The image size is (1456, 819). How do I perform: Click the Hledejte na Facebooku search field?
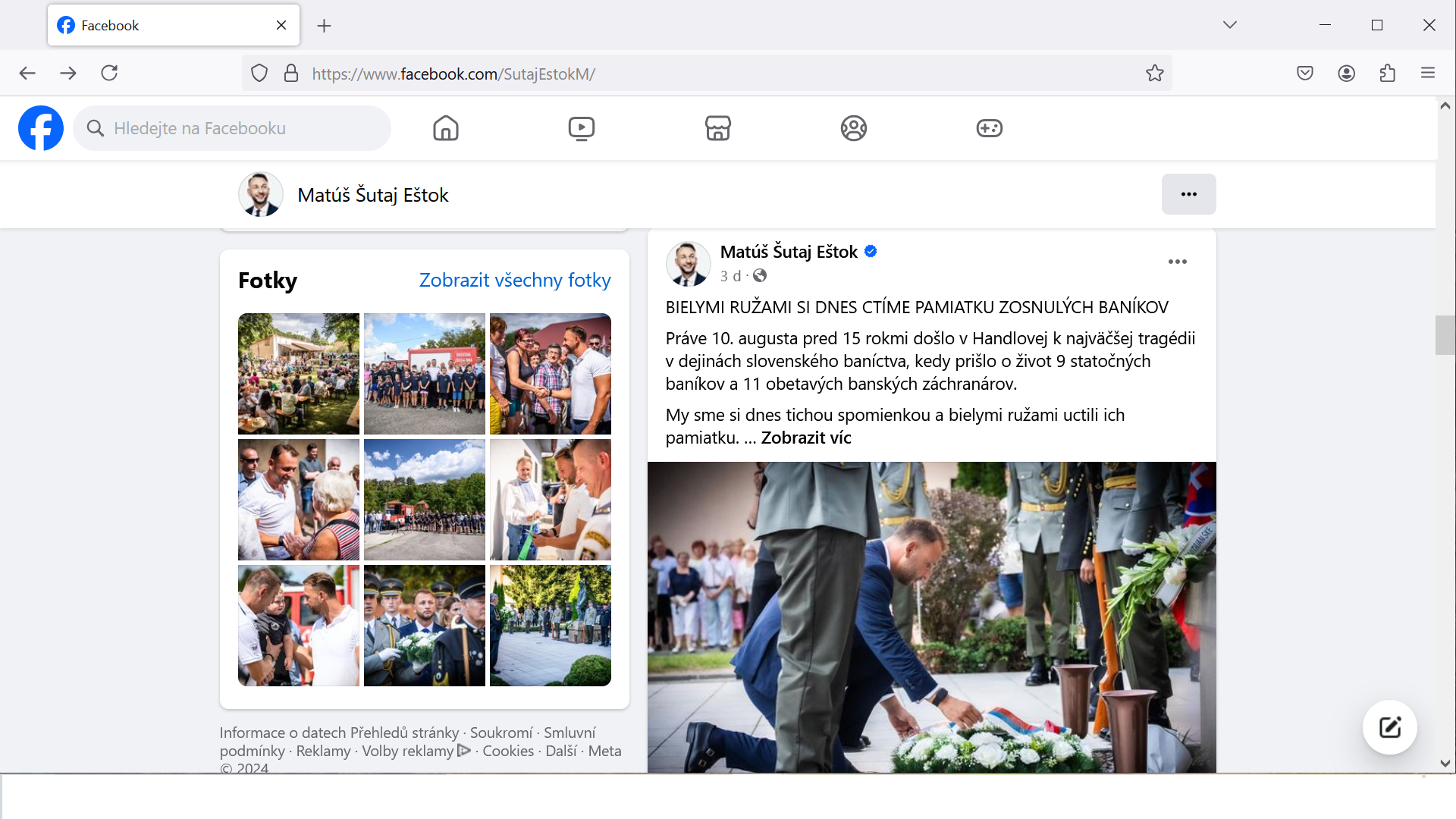pos(231,128)
